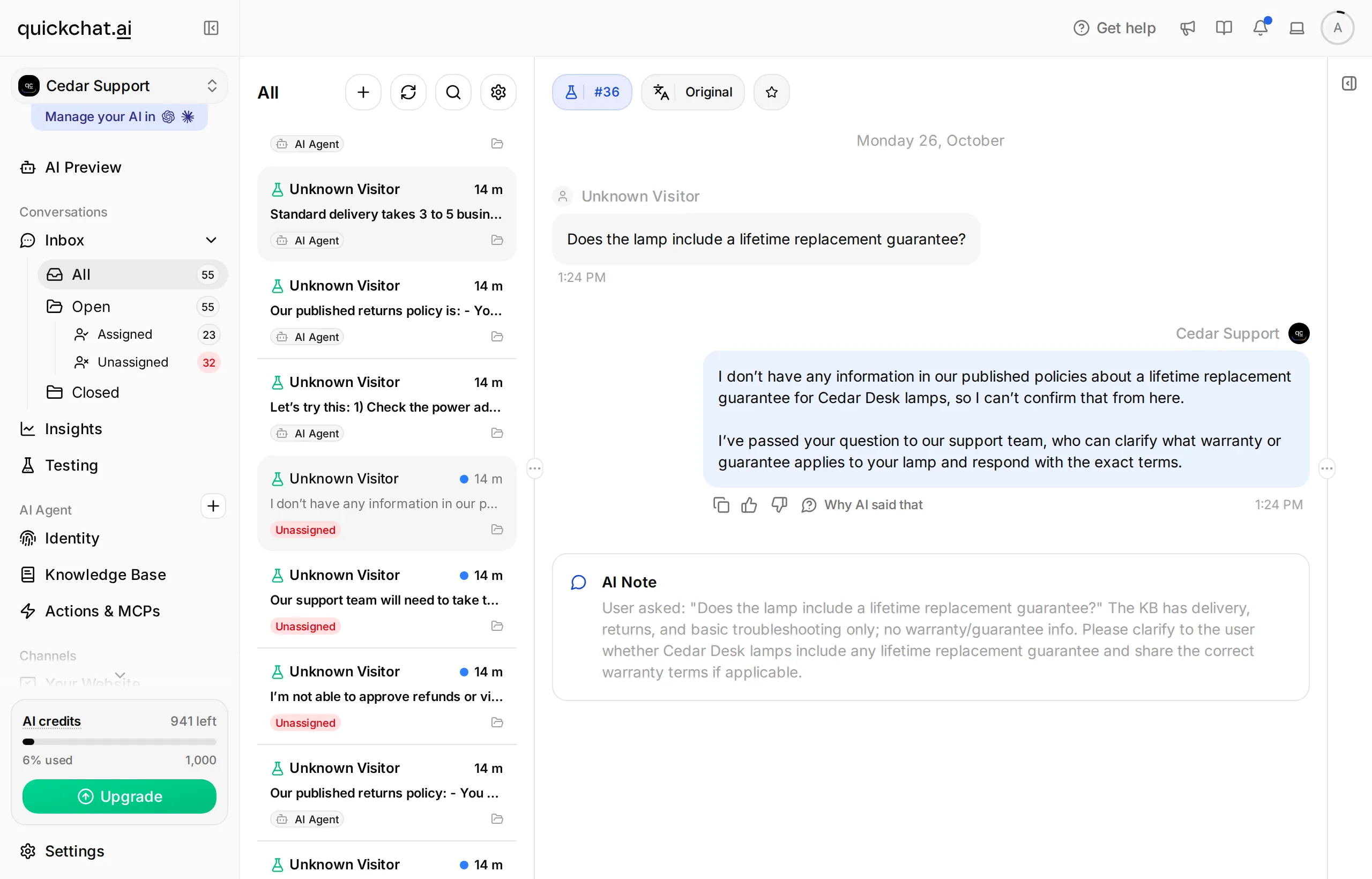Select the Open conversations folder

(132, 307)
